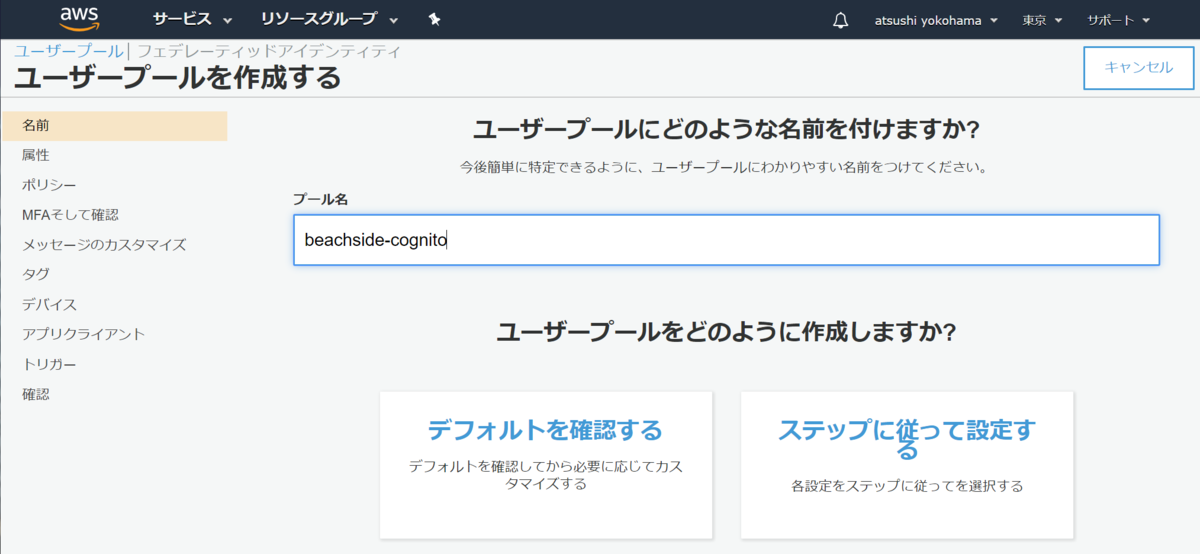Click the 各設定をステップに従ってを選択する description
This screenshot has width=1200, height=554.
(x=907, y=486)
